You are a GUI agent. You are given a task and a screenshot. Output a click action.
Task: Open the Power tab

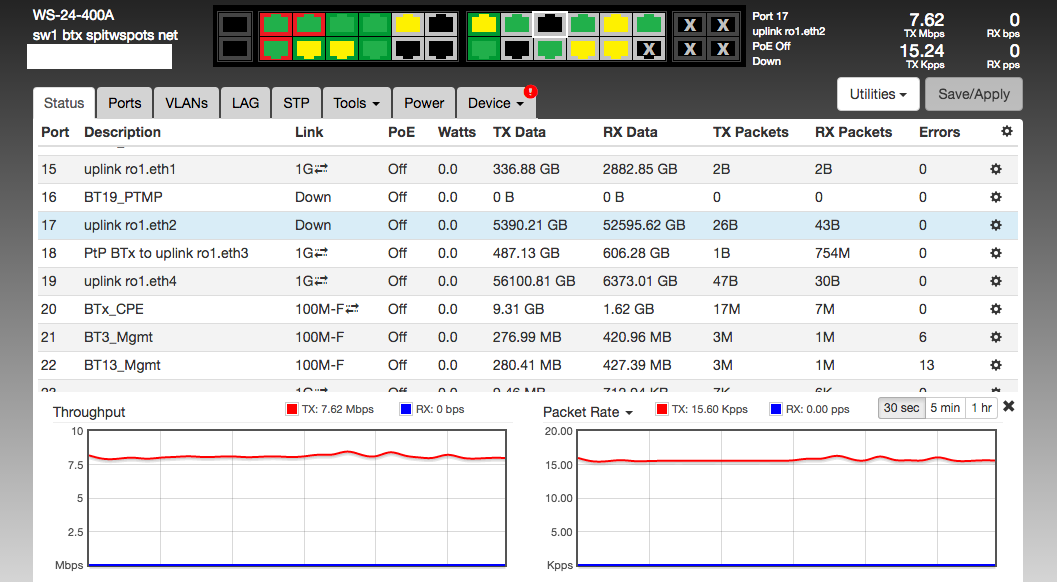coord(424,103)
